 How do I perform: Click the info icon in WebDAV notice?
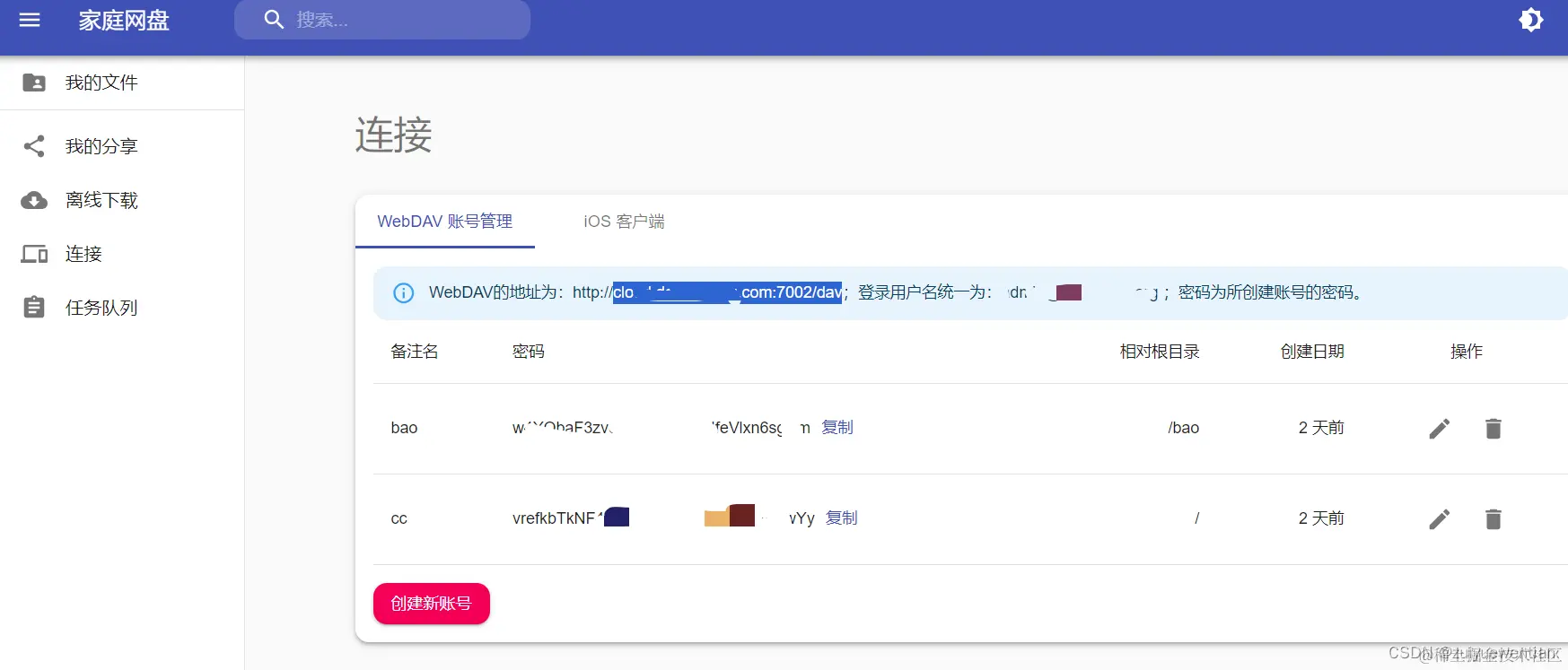point(404,292)
